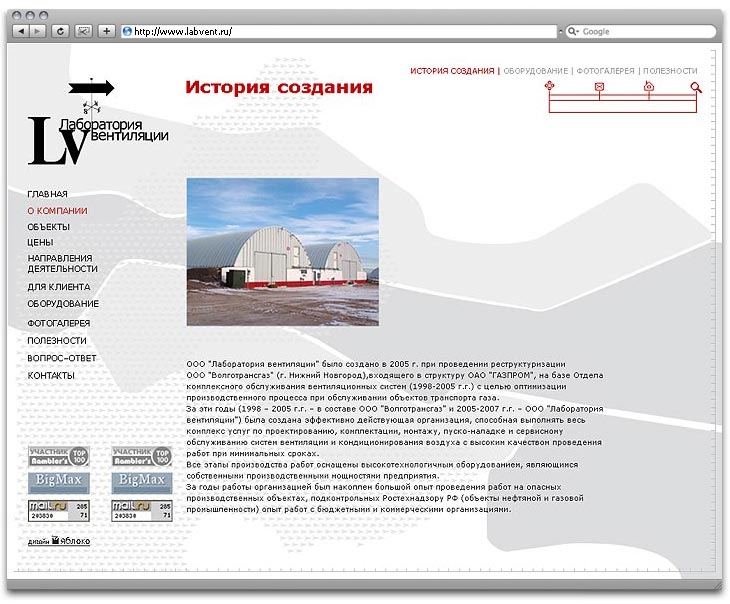Open ДЛЯ КЛИЕНТА menu item
Screen dimensions: 730x604
(59, 287)
